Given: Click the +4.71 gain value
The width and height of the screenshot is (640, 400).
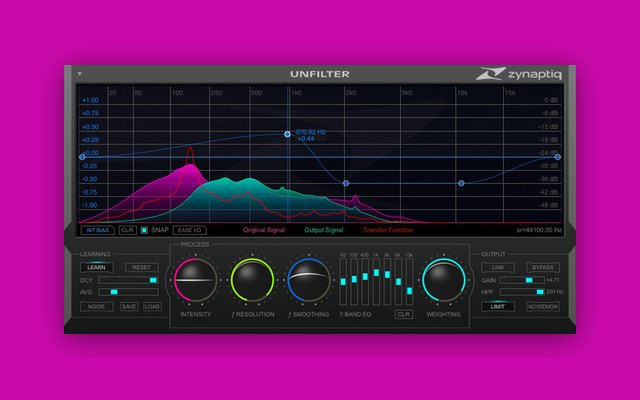Looking at the screenshot, I should (x=553, y=280).
